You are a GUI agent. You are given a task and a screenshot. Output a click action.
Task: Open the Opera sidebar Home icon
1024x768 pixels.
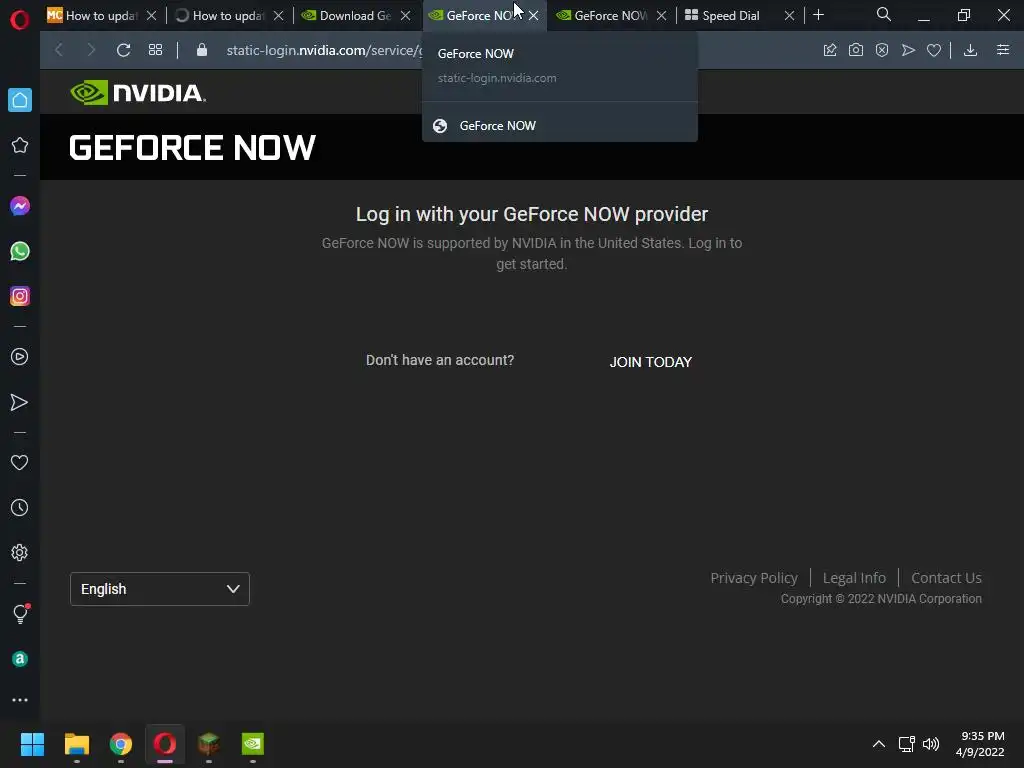[20, 100]
